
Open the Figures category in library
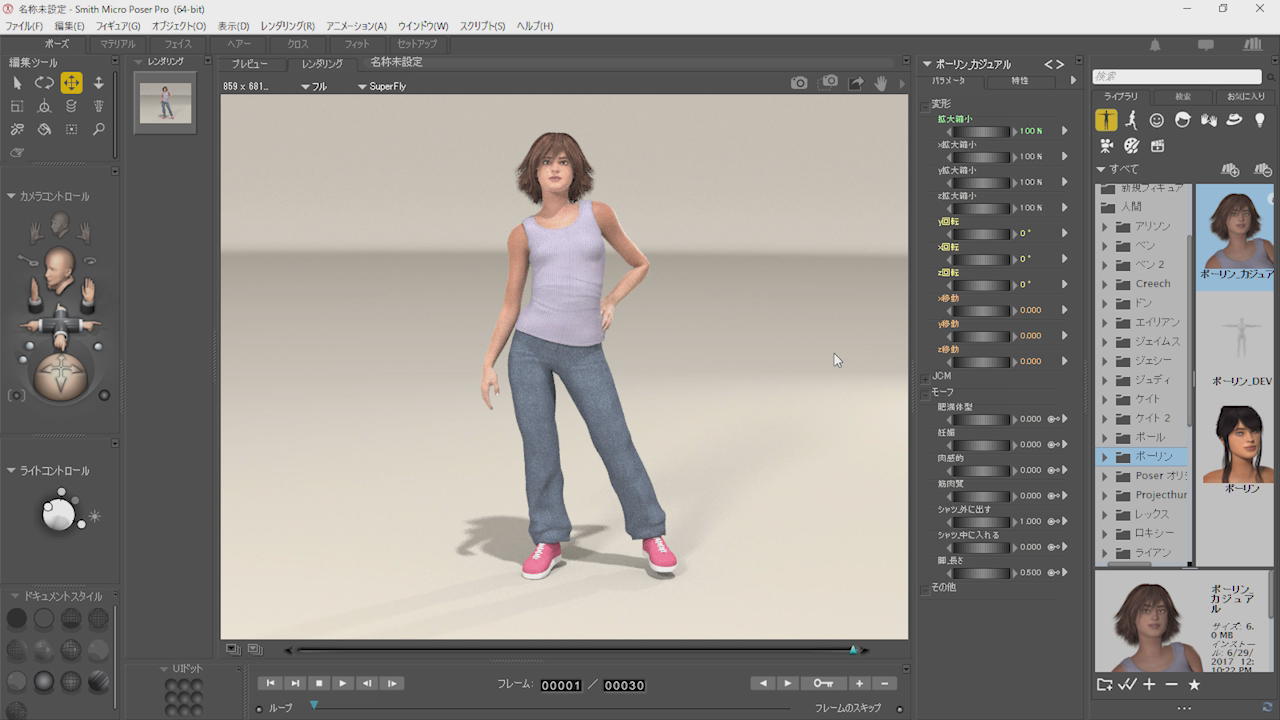[x=1106, y=120]
